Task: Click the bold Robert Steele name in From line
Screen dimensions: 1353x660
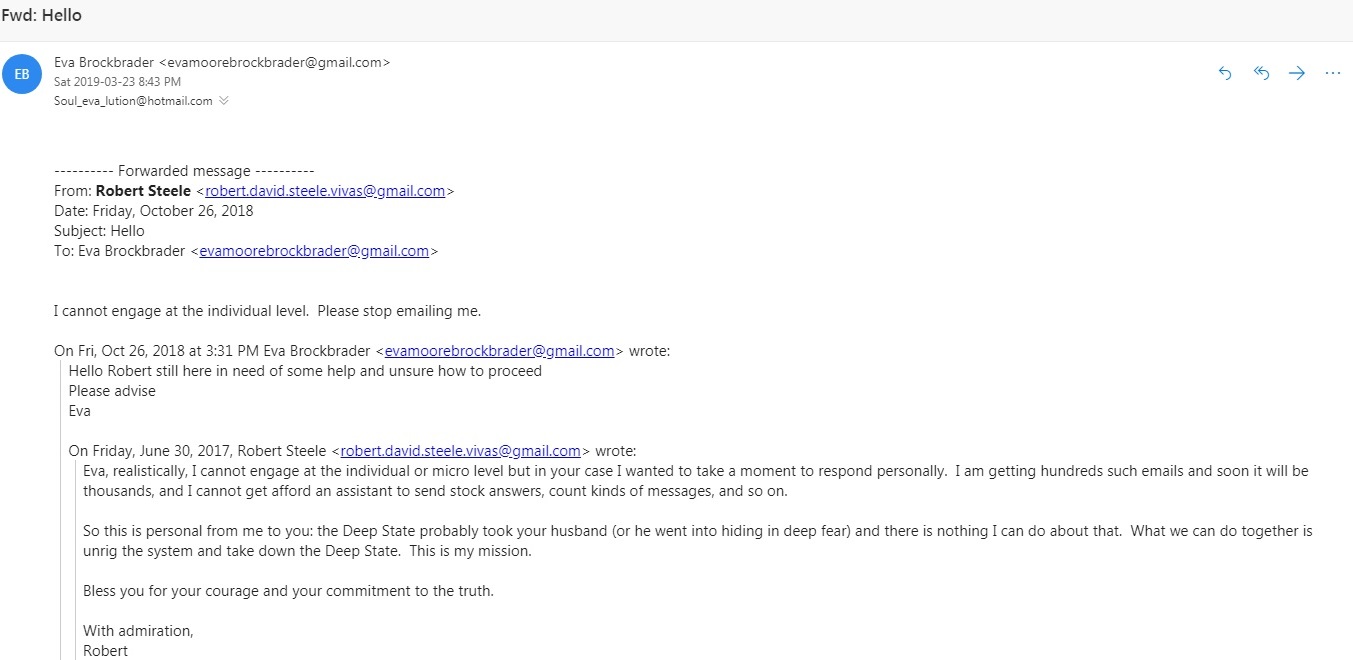Action: (143, 191)
